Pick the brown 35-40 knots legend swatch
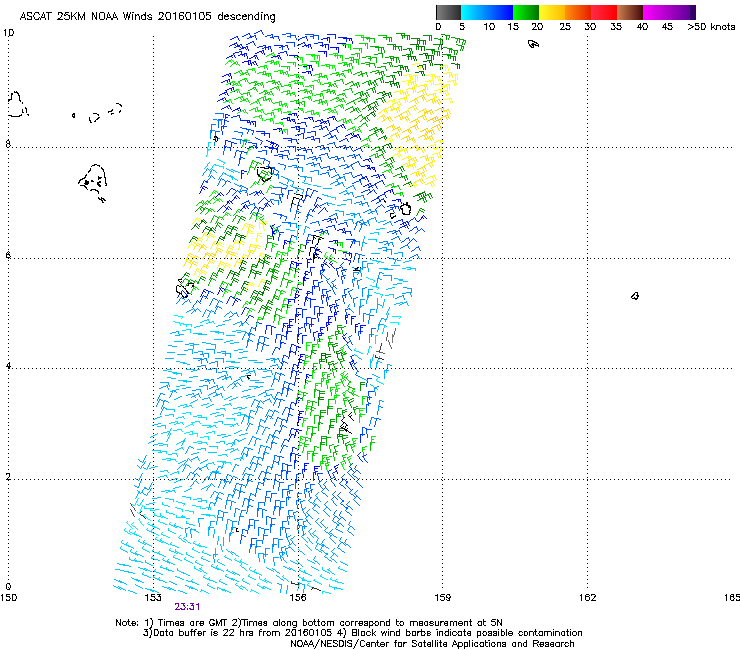 630,12
